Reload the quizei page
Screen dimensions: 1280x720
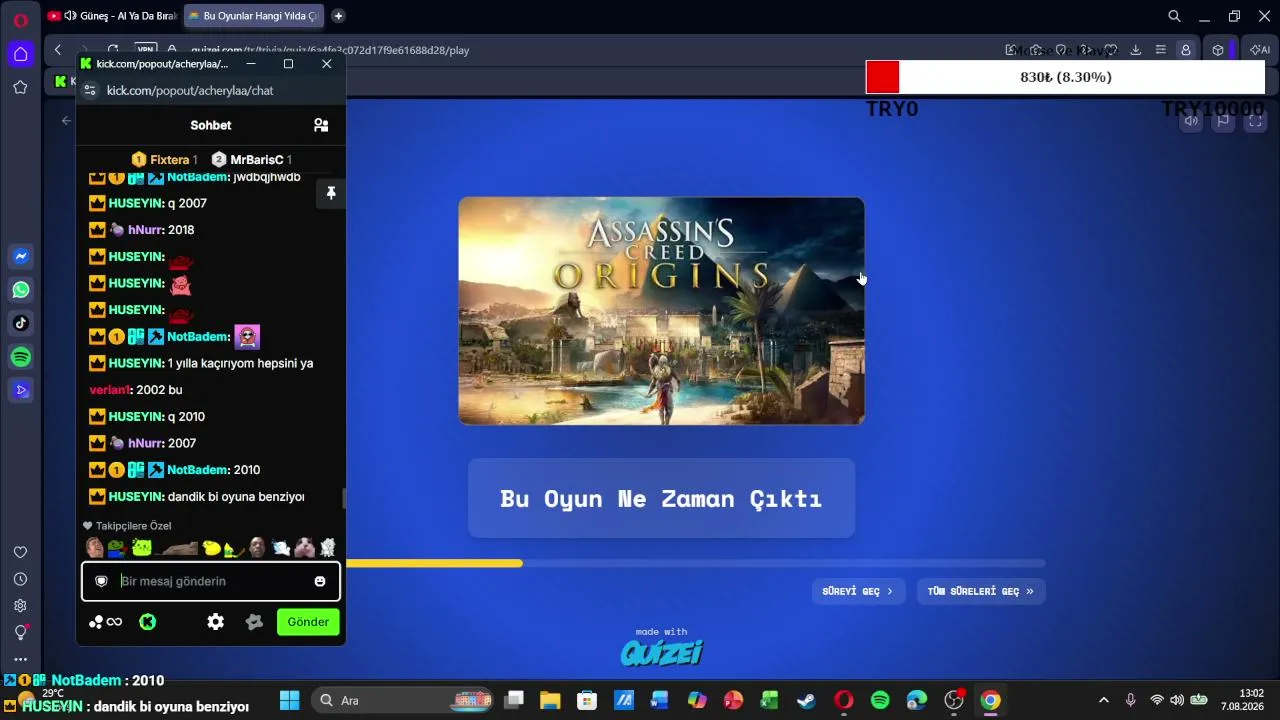[x=113, y=50]
